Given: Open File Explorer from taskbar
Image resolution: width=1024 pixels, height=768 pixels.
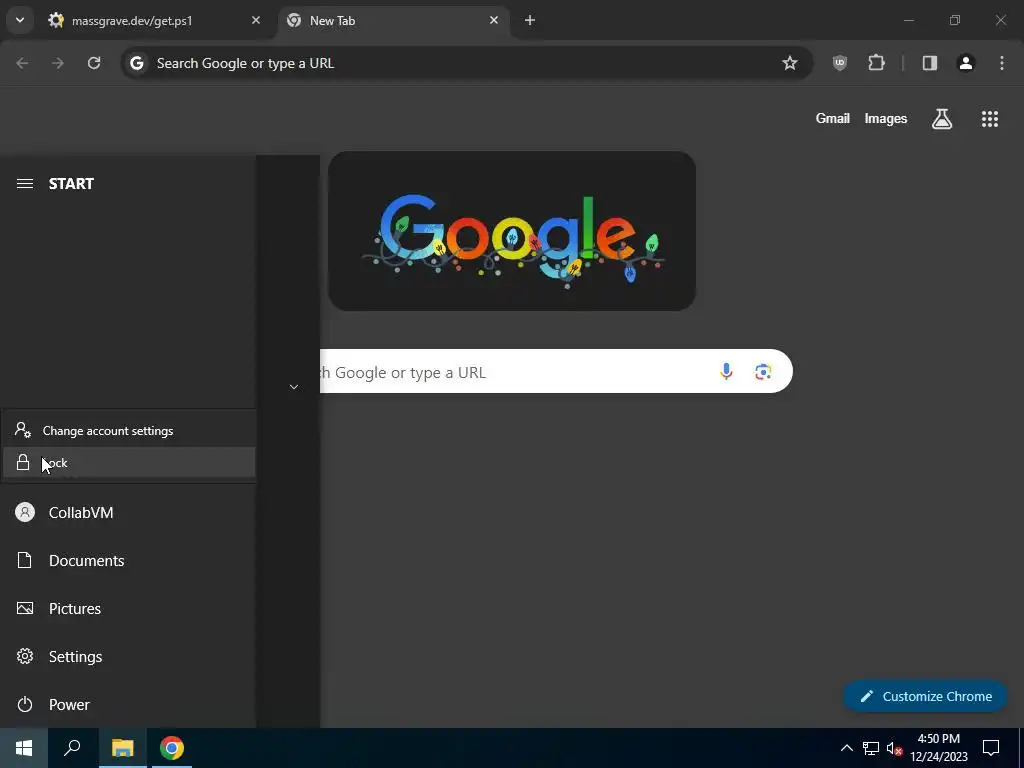Looking at the screenshot, I should (122, 748).
